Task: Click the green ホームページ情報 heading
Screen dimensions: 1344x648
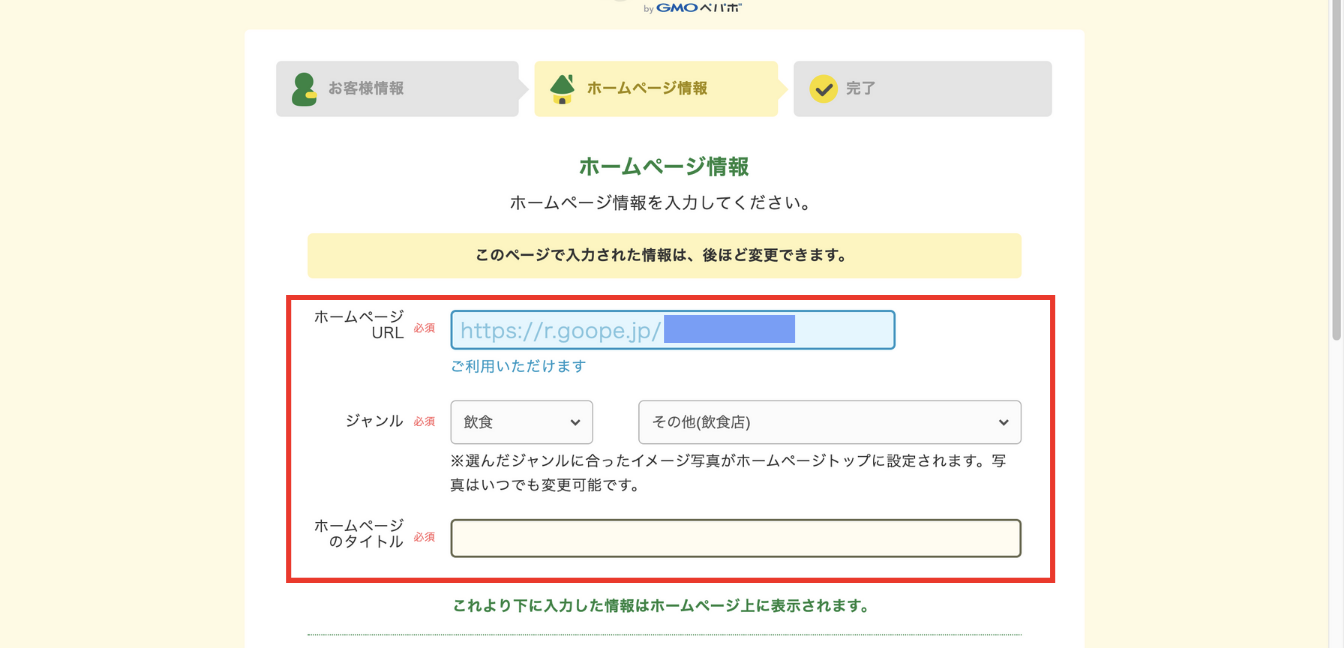Action: click(x=664, y=166)
